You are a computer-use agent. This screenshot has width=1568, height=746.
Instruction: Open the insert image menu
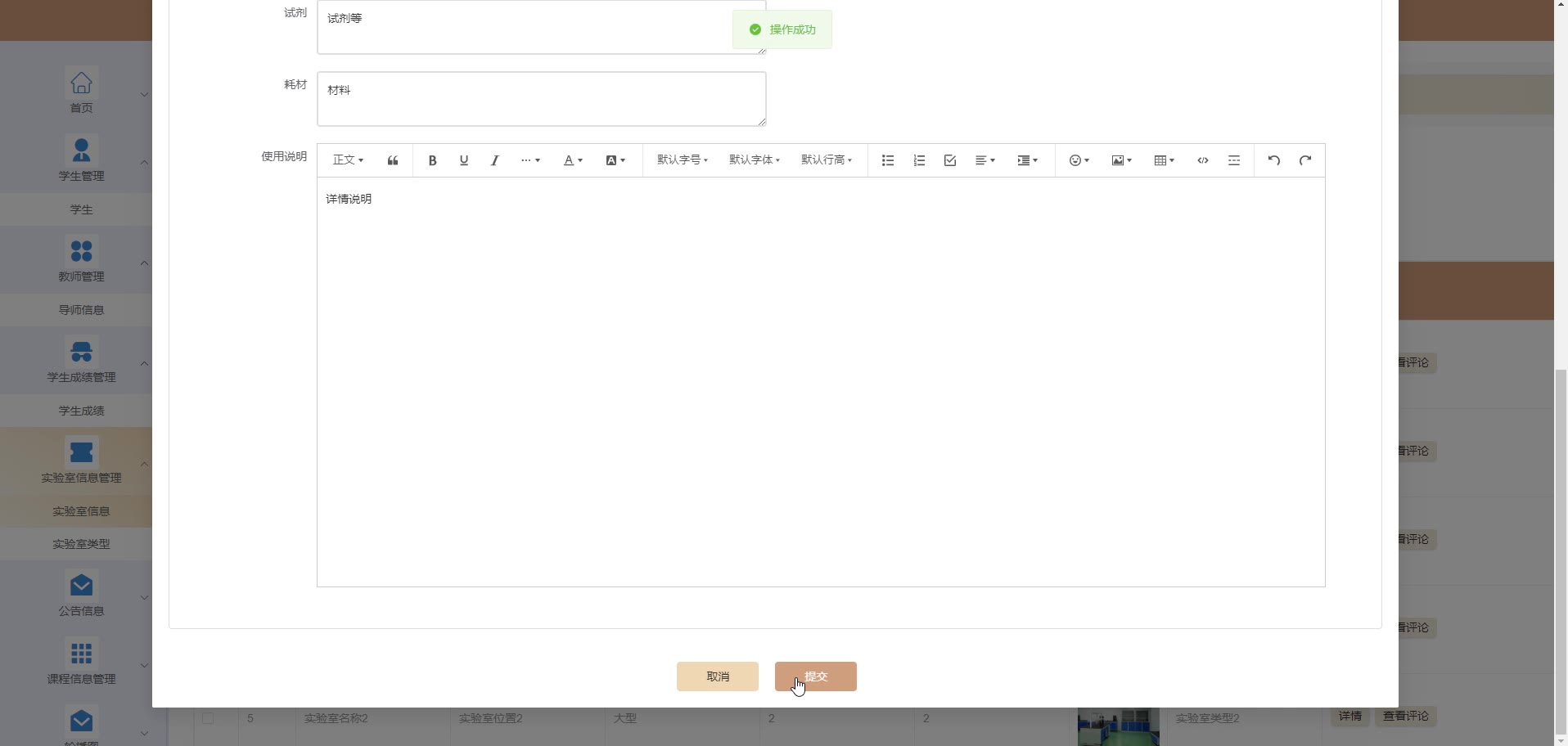[1122, 160]
